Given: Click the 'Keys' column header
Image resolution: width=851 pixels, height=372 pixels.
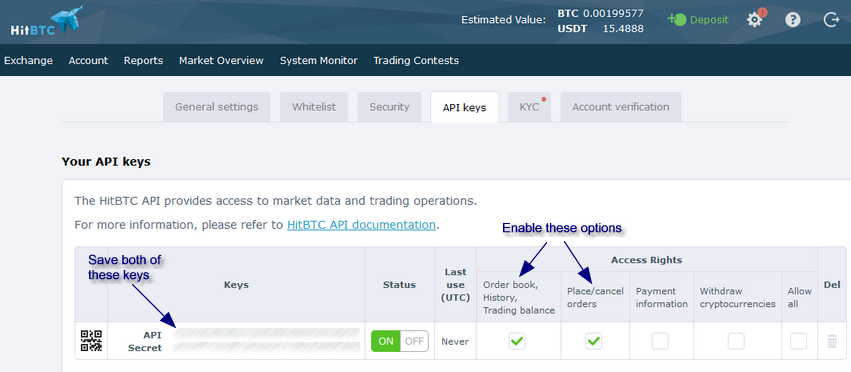Looking at the screenshot, I should point(236,285).
